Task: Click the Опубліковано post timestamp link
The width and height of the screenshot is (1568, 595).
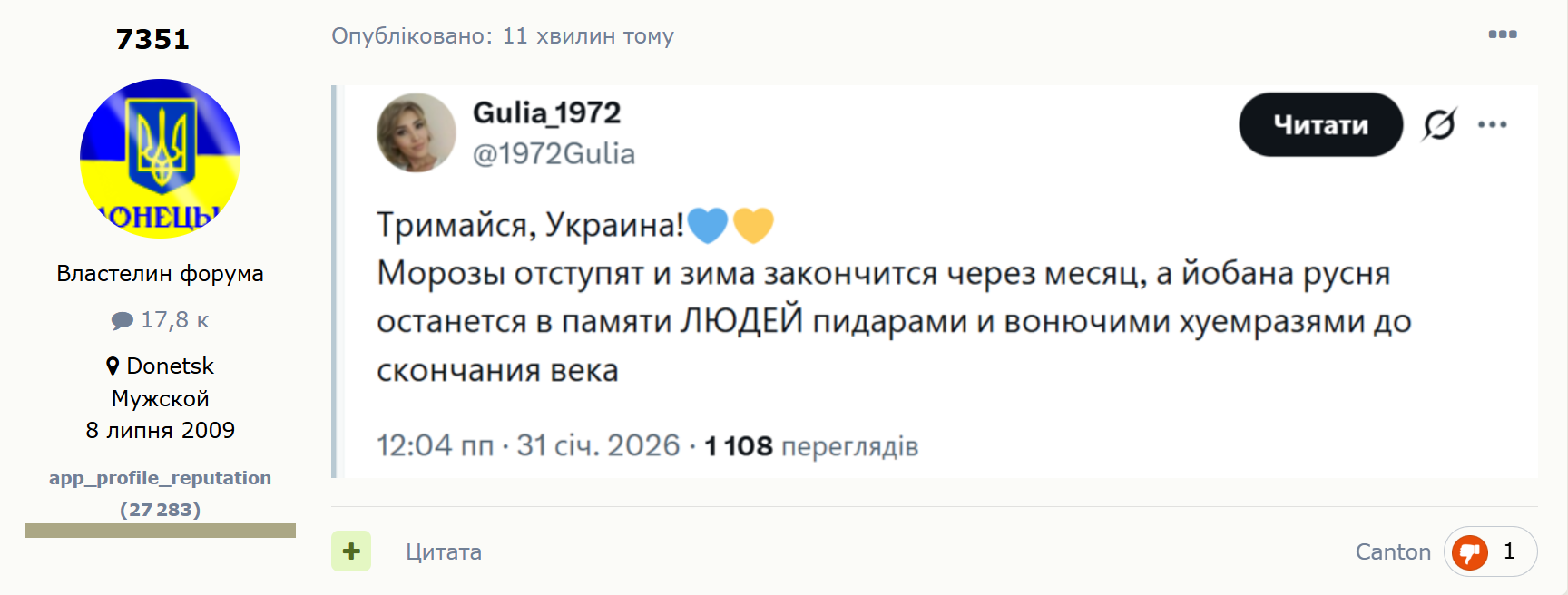Action: point(502,36)
